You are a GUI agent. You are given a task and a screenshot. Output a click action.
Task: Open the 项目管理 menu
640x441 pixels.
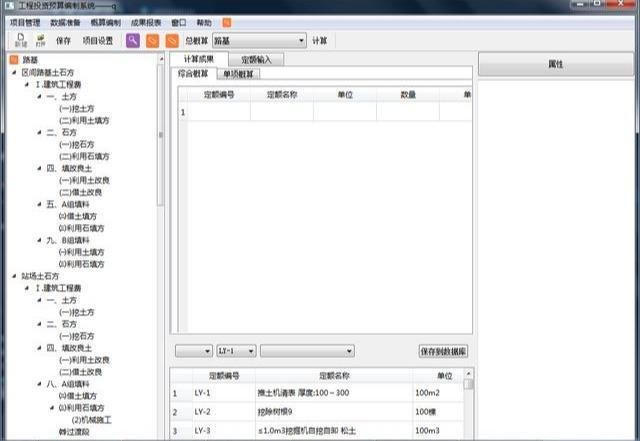point(25,22)
